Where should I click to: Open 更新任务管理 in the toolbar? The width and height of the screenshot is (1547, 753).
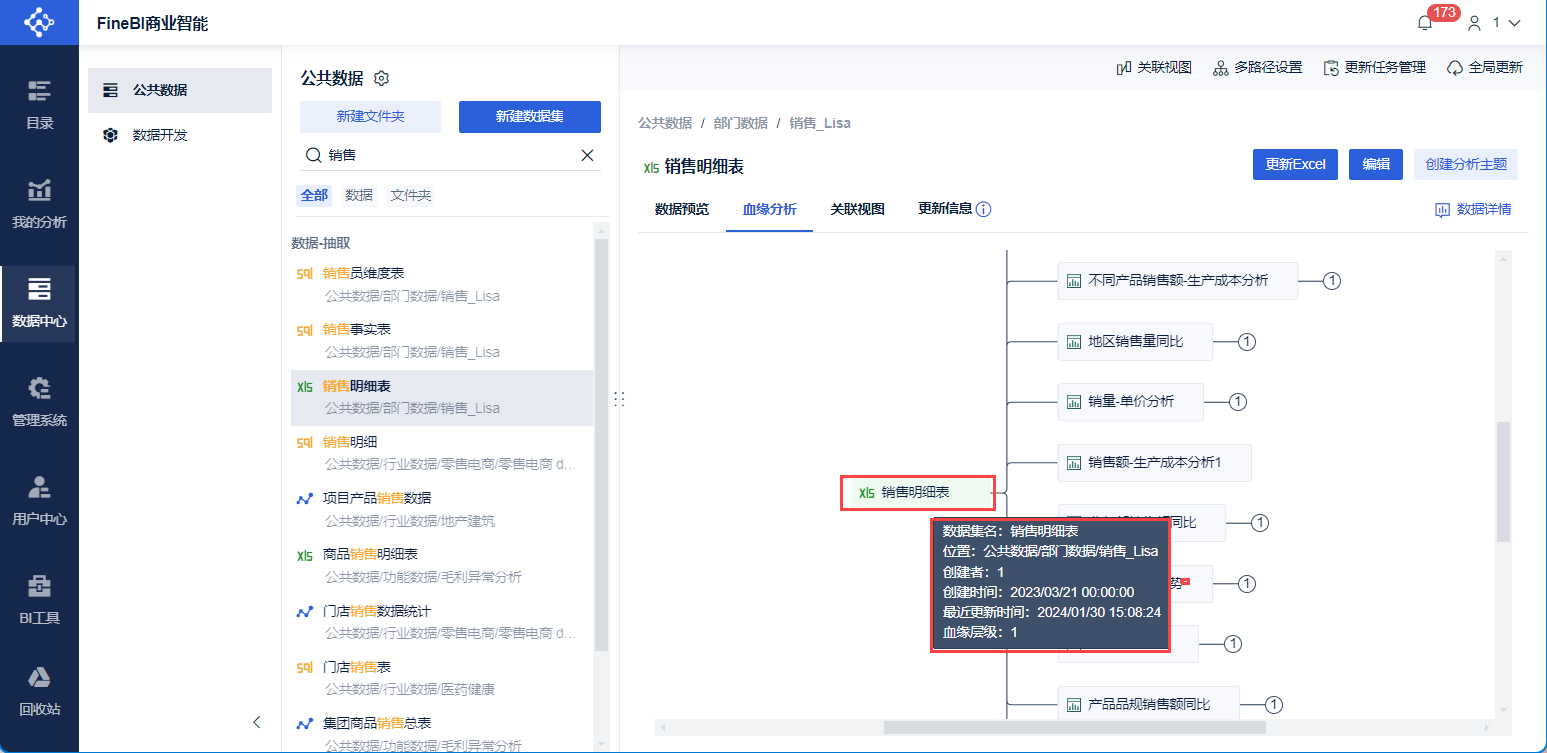1374,68
